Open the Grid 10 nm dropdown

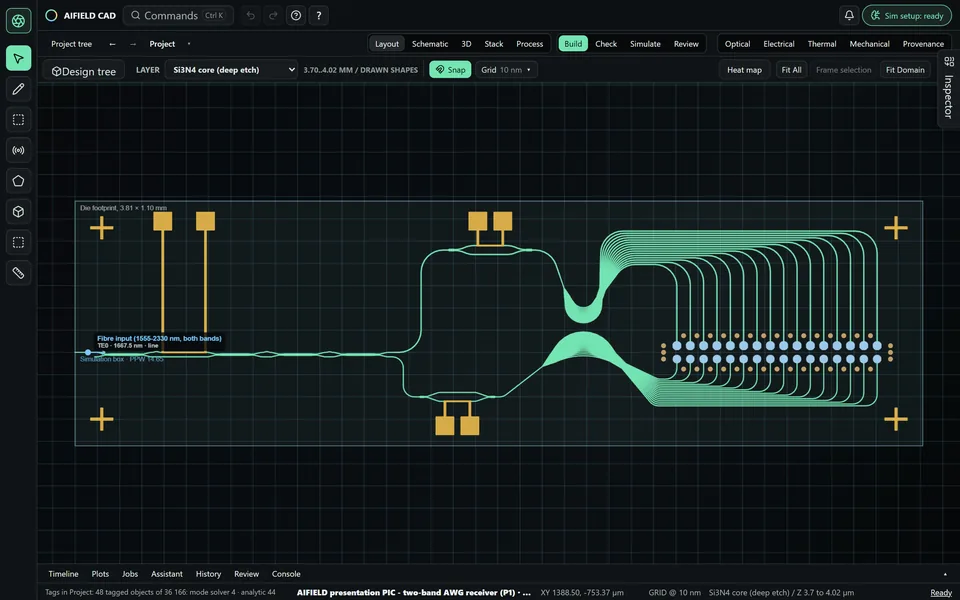(x=506, y=70)
